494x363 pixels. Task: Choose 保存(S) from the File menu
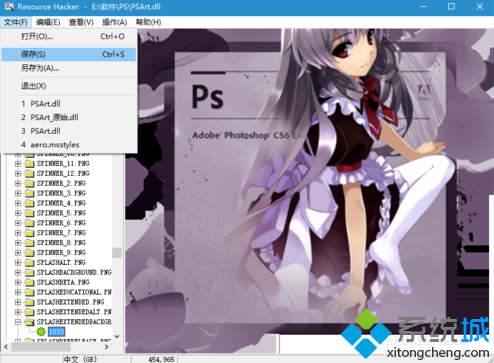click(69, 54)
